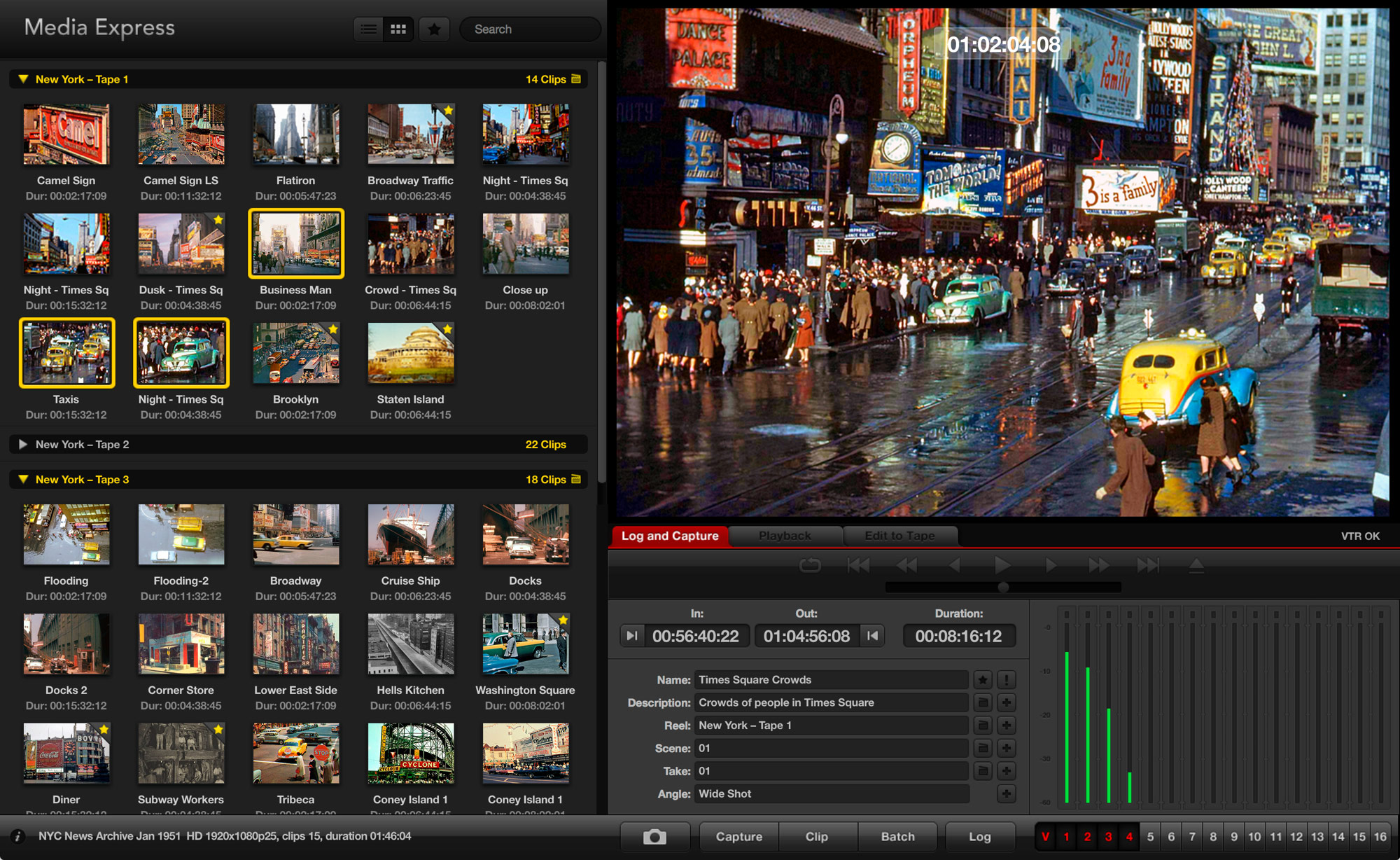Add a new field with the plus icon beside Angle
Screen dimensions: 1400x860
[1007, 793]
